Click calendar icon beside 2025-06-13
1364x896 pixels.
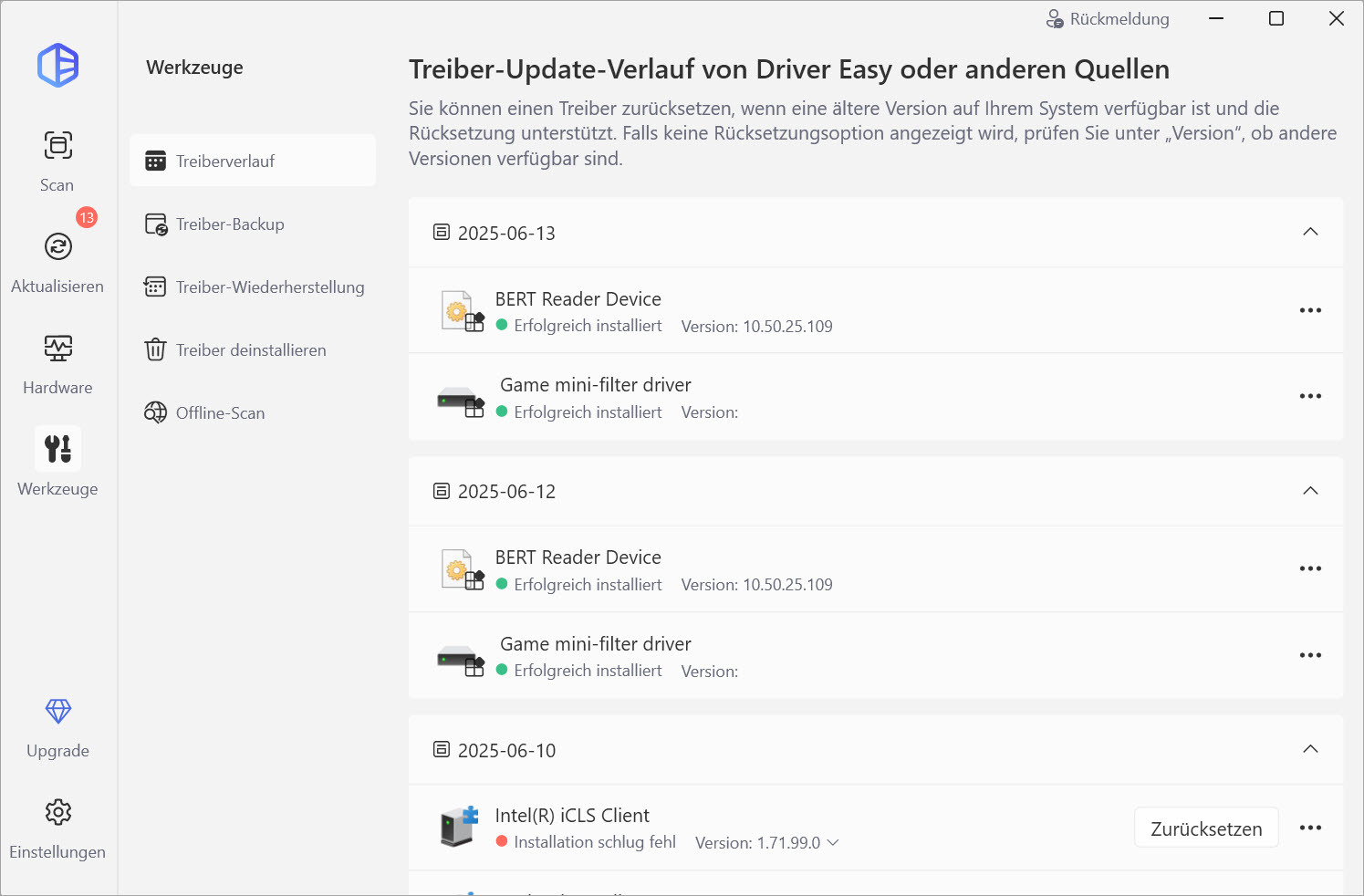coord(442,232)
